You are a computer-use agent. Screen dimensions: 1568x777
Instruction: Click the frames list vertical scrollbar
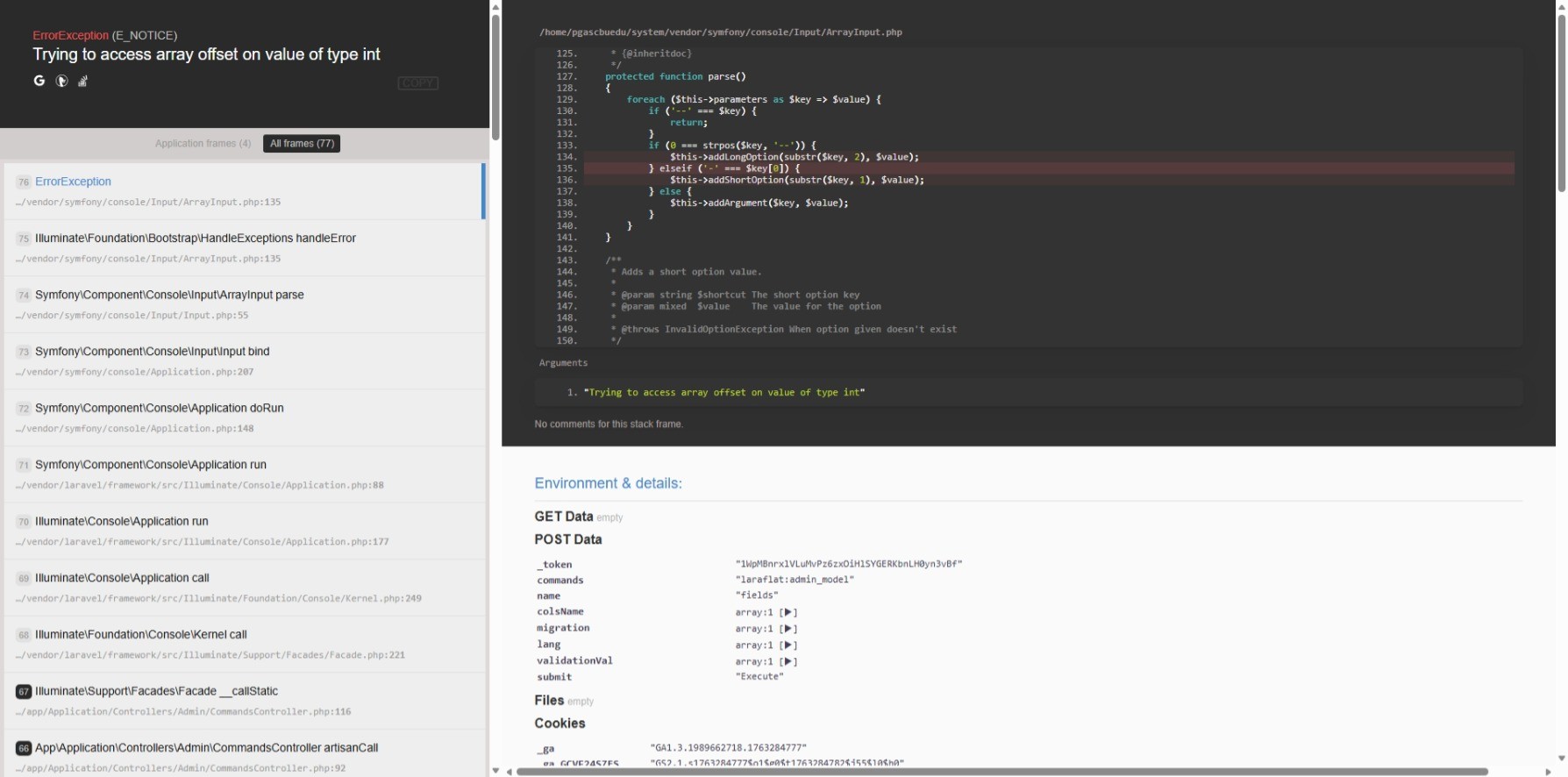[495, 79]
